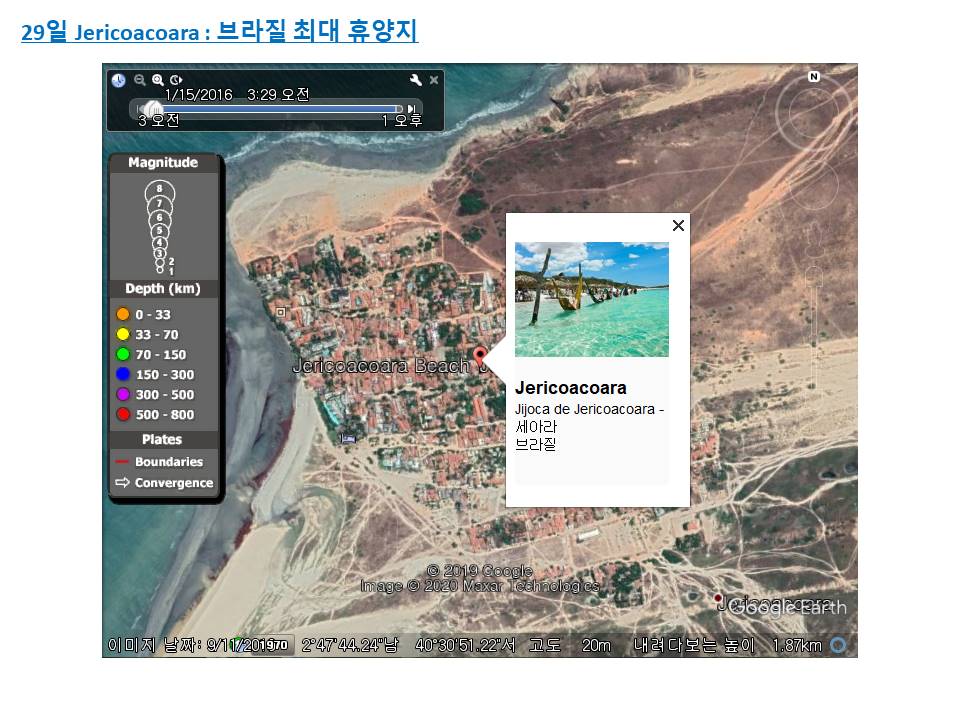Image resolution: width=960 pixels, height=720 pixels.
Task: Close the time slider panel
Action: click(434, 80)
